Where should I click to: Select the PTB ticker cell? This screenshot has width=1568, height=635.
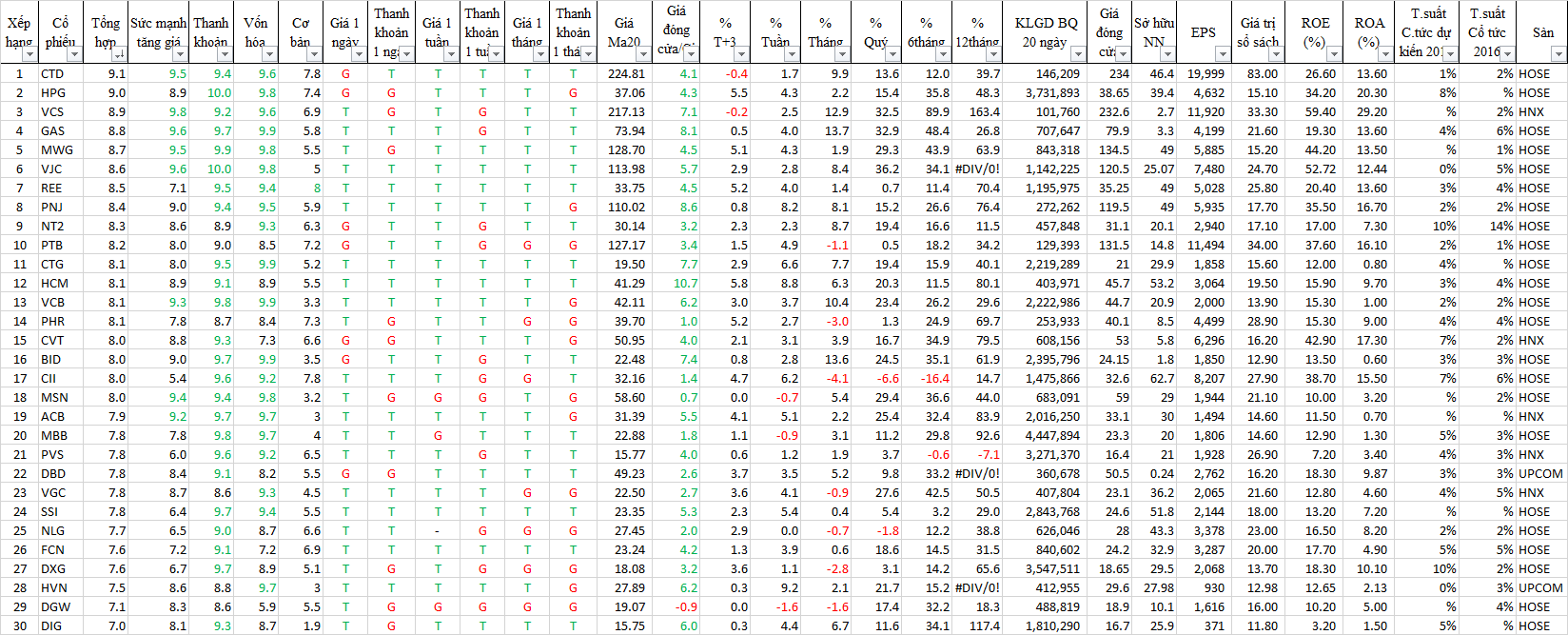62,245
